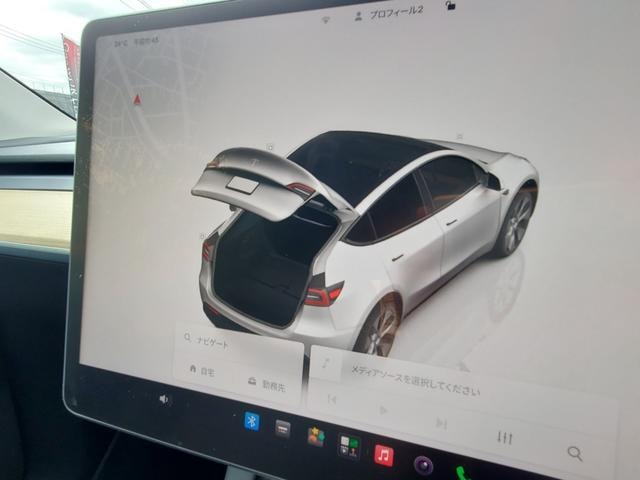
Task: Tap the media search magnifier icon
Action: [x=575, y=453]
